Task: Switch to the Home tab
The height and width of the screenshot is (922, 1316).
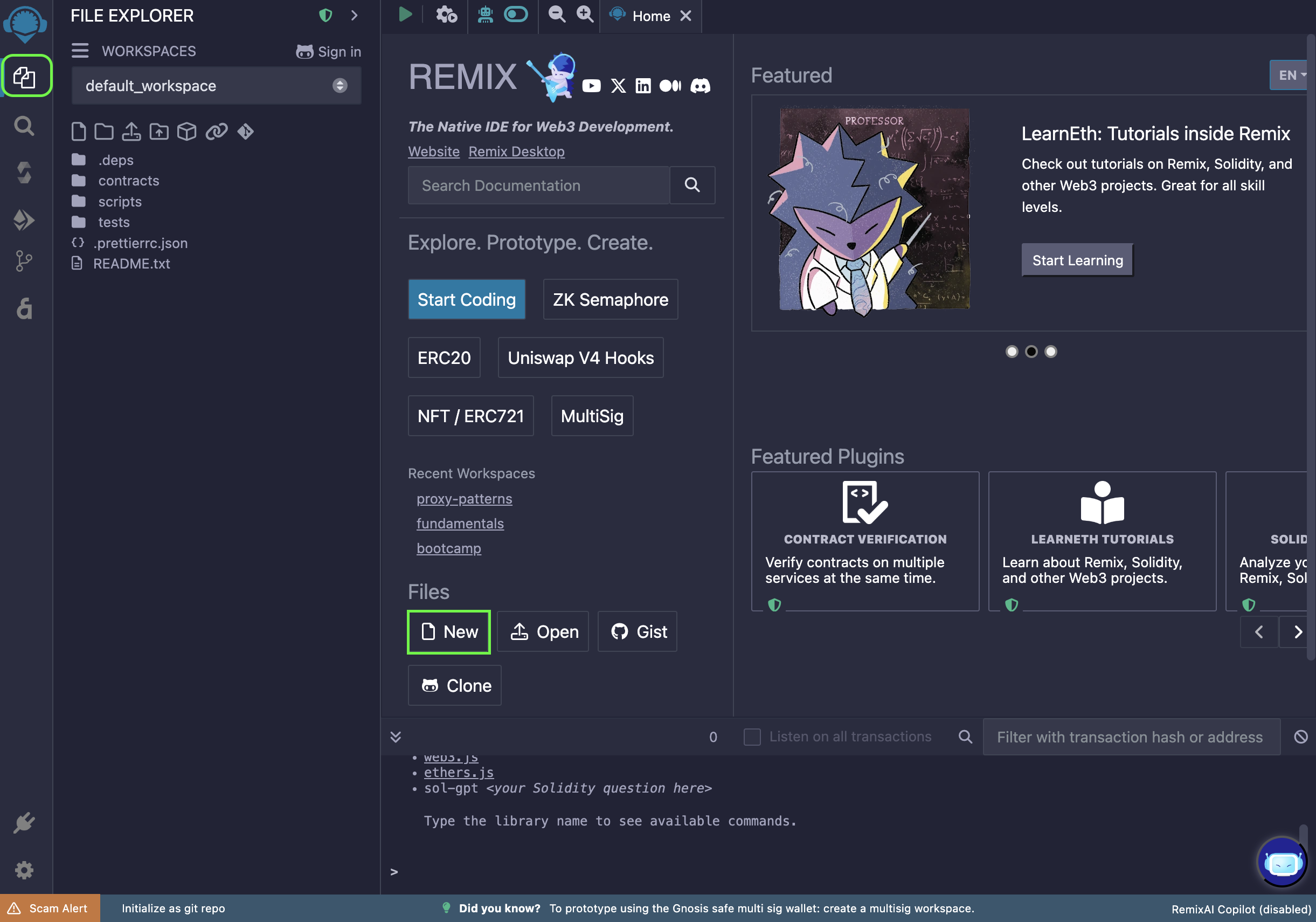Action: (650, 16)
